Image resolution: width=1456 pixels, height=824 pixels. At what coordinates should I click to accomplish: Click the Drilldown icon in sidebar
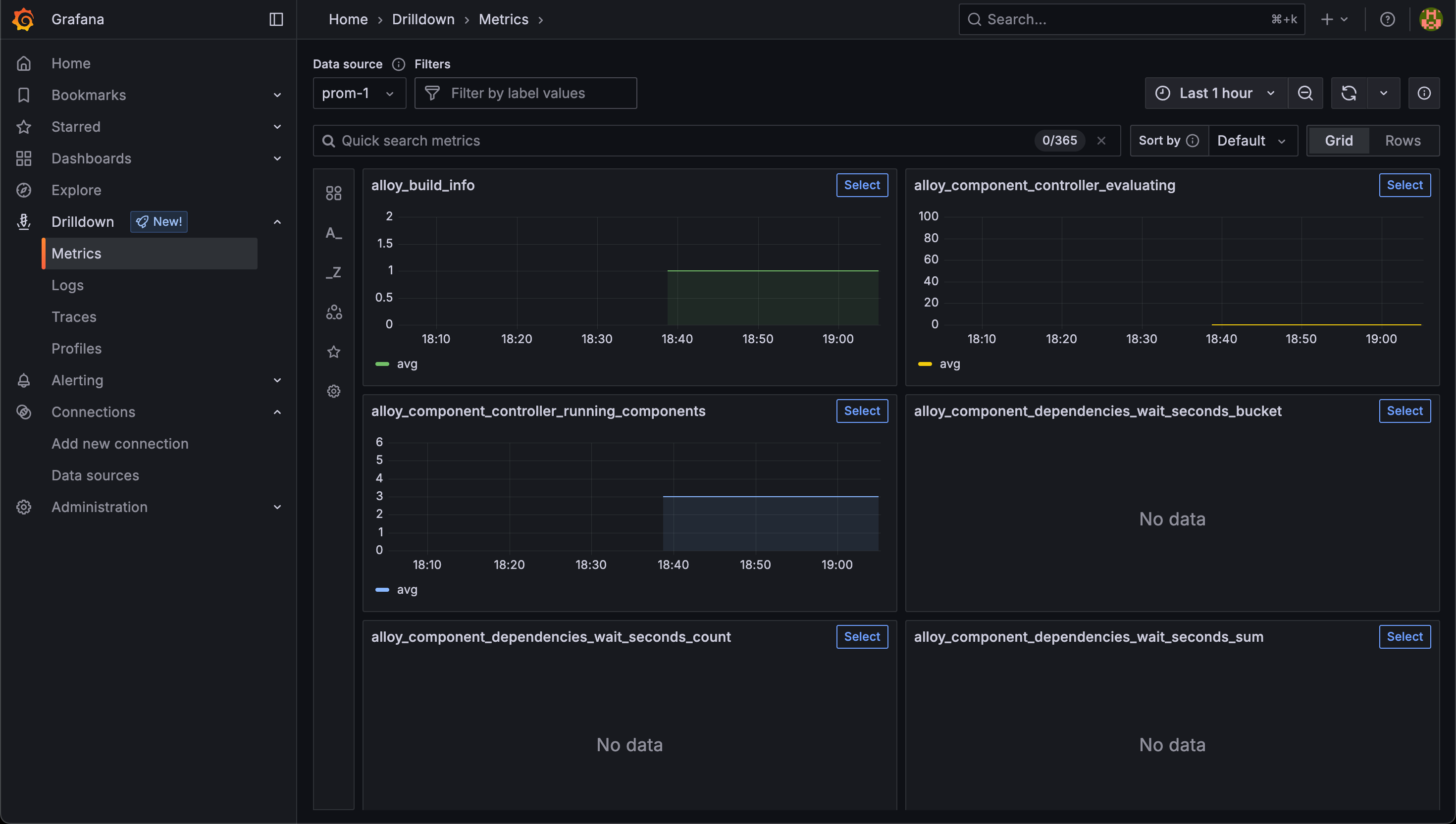(x=24, y=222)
